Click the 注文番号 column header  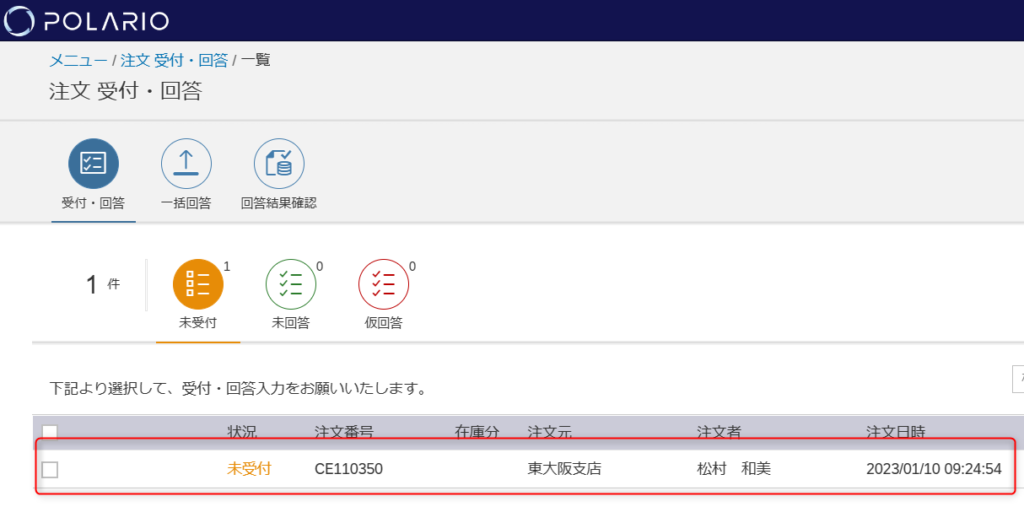tap(344, 432)
